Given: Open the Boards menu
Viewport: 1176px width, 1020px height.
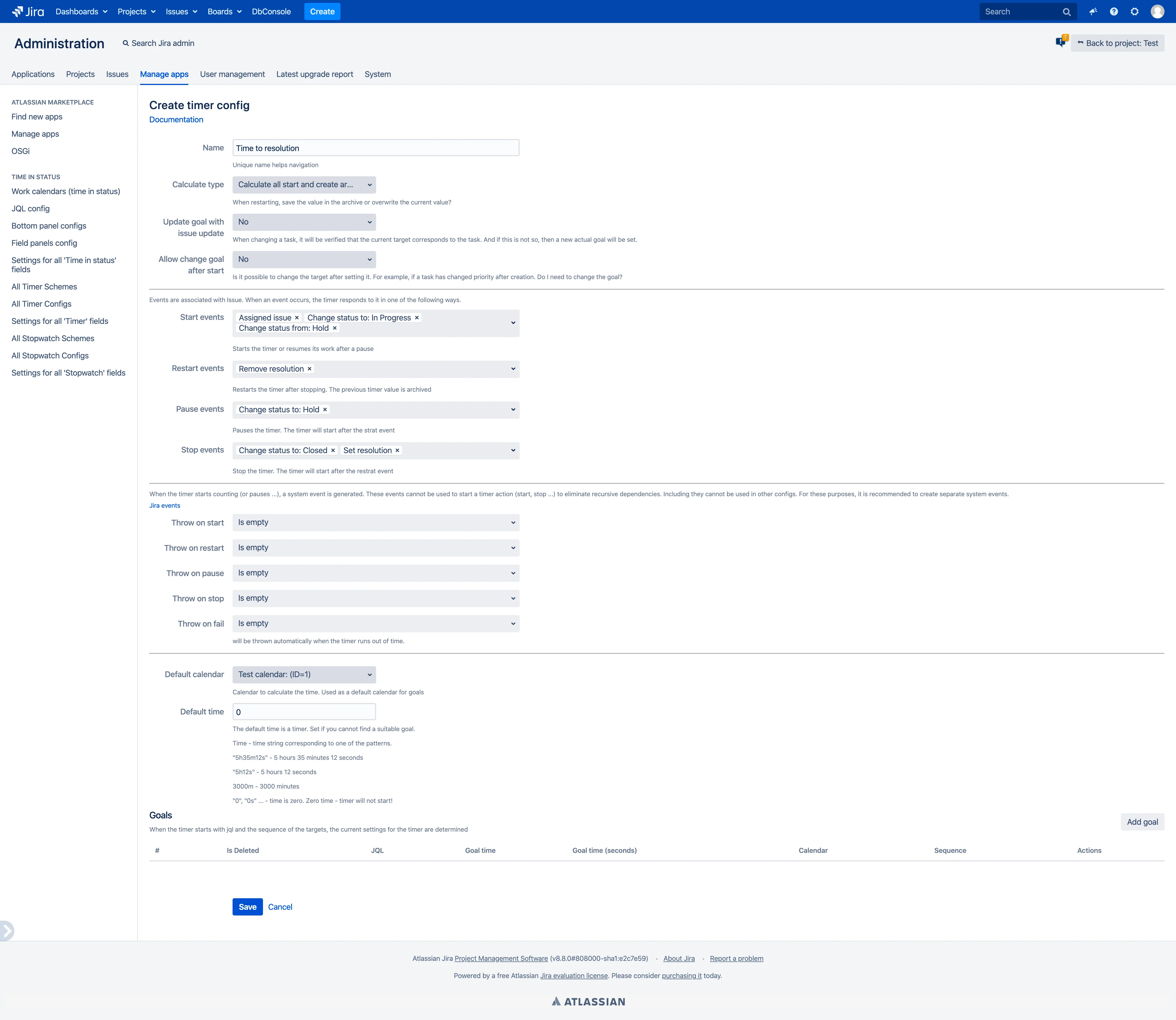Looking at the screenshot, I should [224, 11].
